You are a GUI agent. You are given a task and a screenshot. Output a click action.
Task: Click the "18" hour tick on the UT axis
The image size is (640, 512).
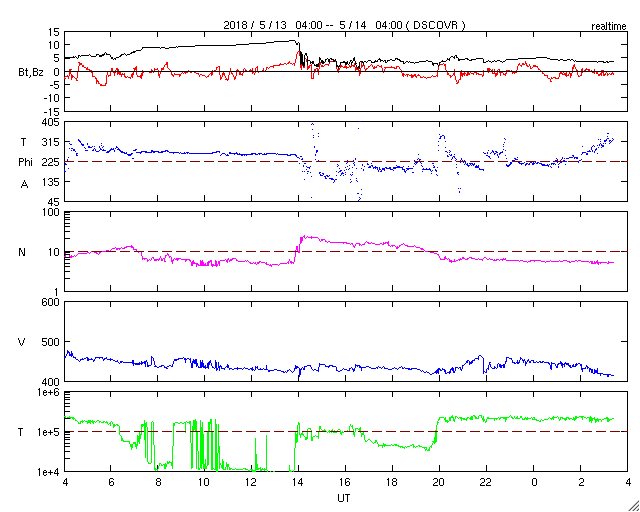pos(392,482)
